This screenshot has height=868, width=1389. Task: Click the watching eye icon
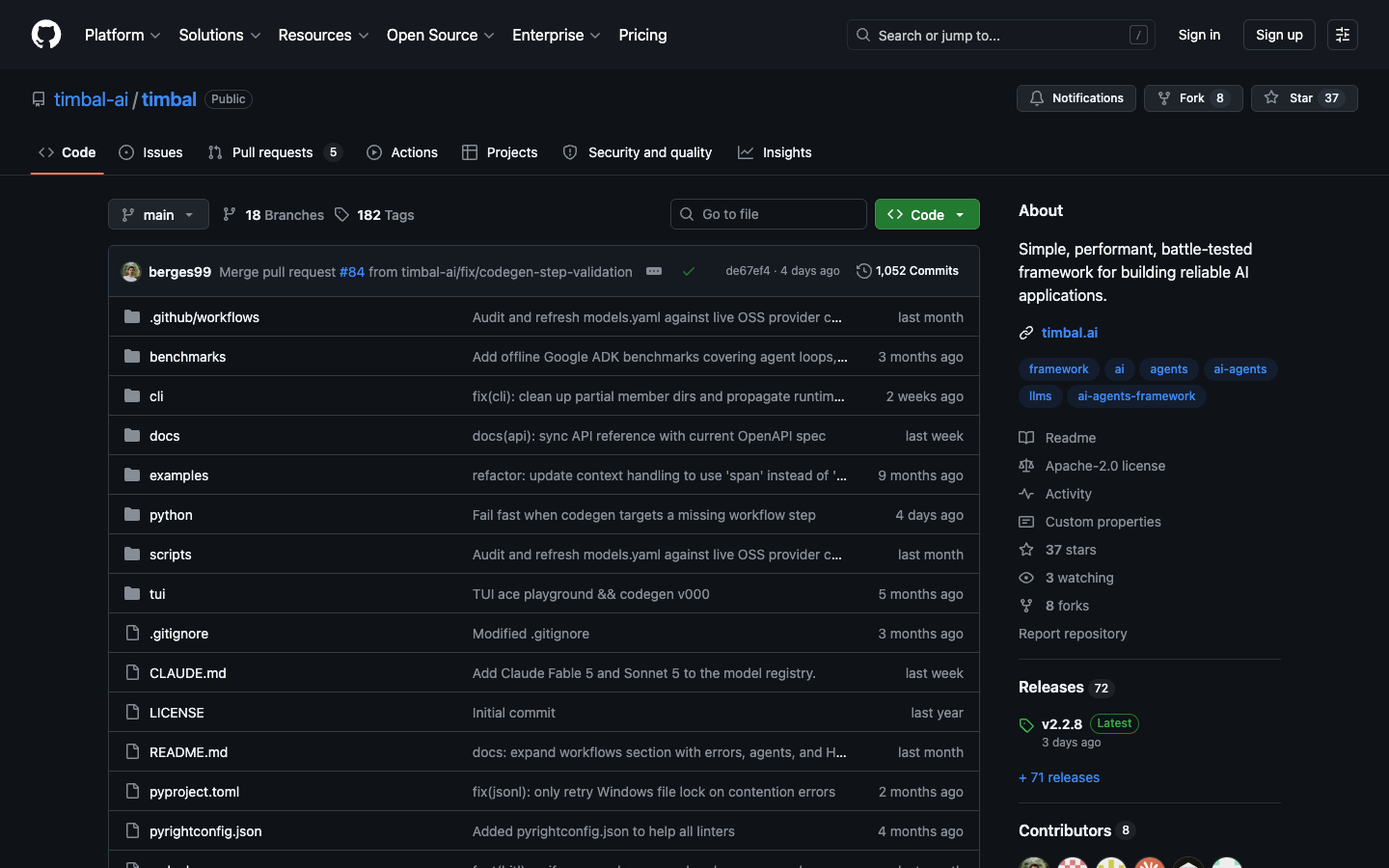(1026, 578)
